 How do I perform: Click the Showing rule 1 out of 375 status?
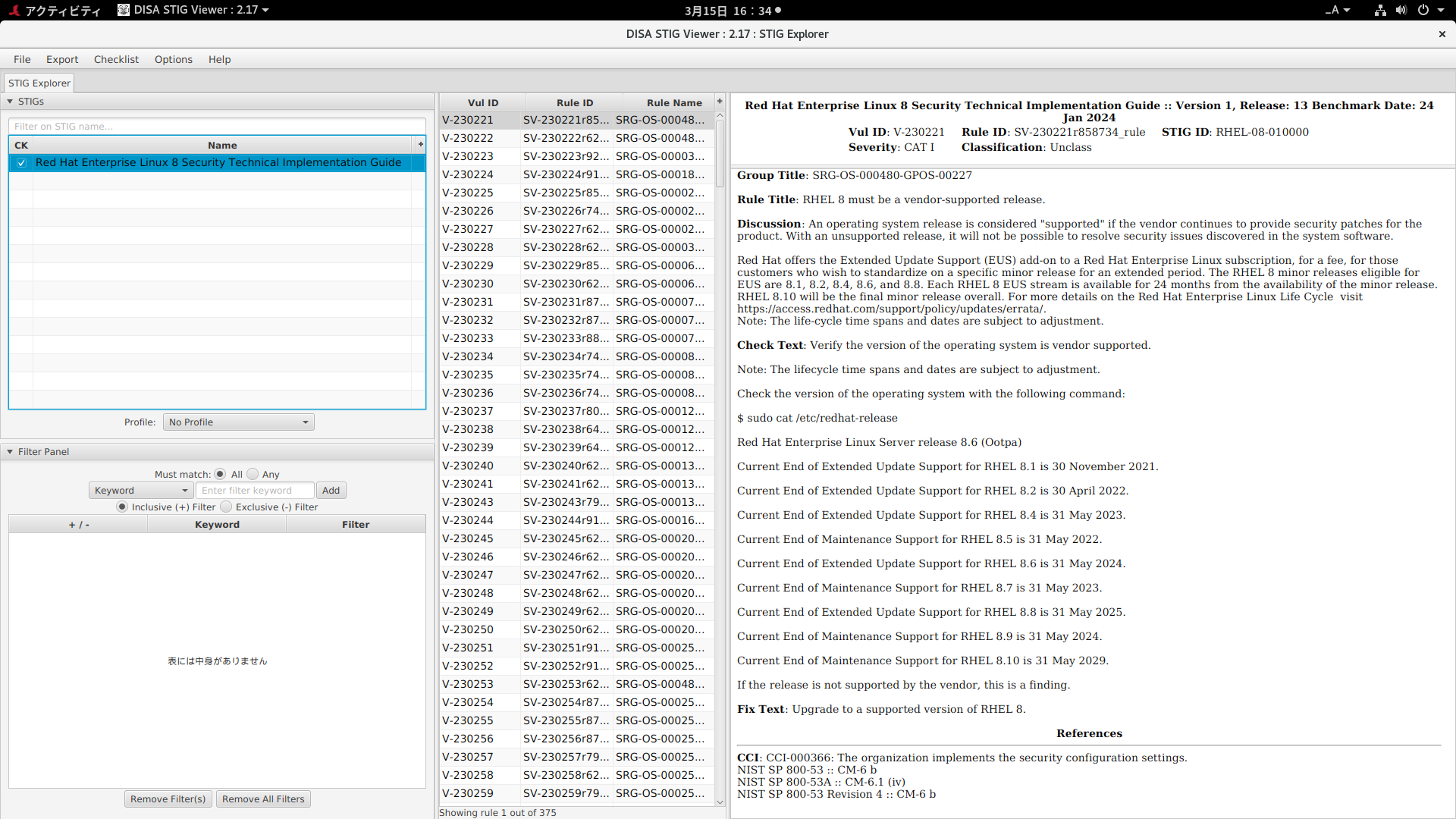pyautogui.click(x=497, y=813)
